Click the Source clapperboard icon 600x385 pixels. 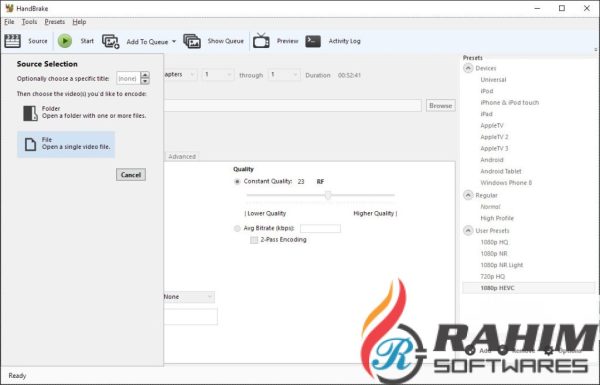[12, 41]
